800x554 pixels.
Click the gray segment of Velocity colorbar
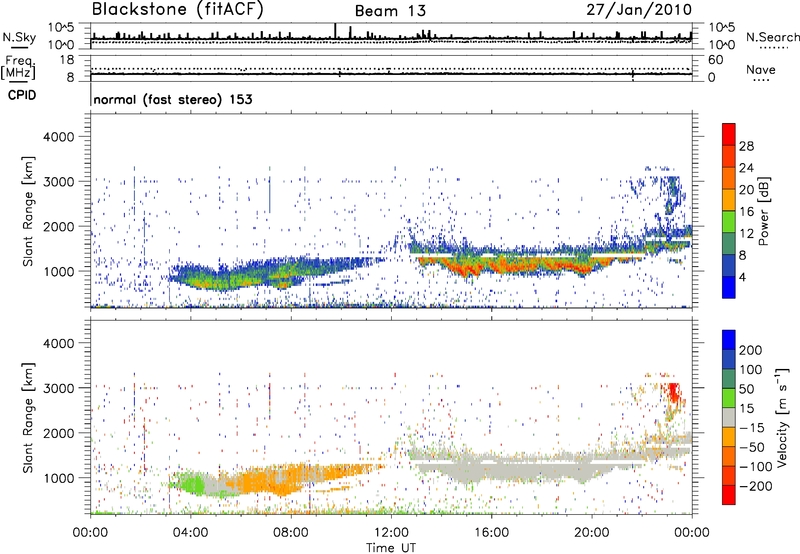pyautogui.click(x=729, y=417)
